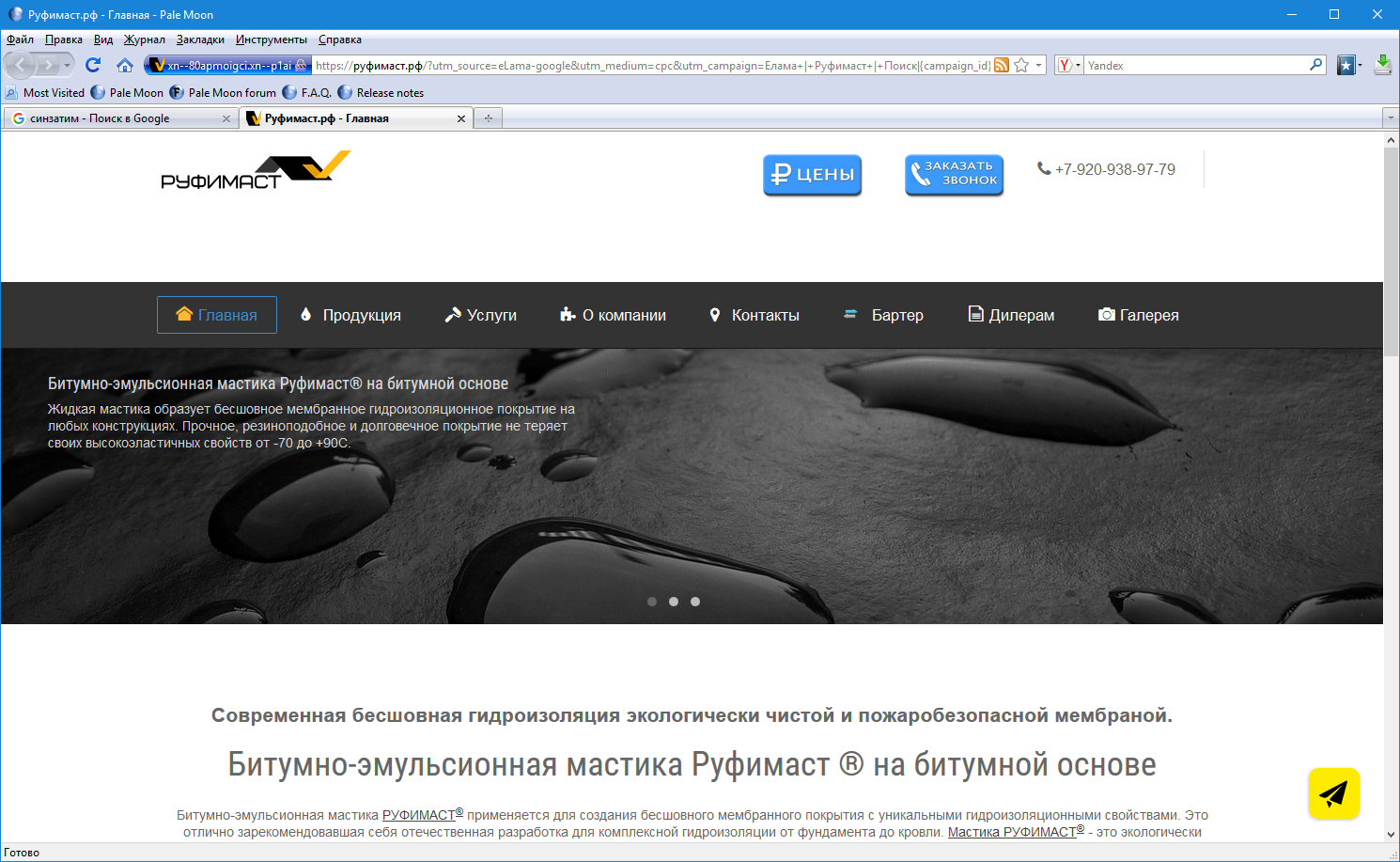Go back using the browser Back arrow
Screen dimensions: 1400x862
pyautogui.click(x=21, y=65)
